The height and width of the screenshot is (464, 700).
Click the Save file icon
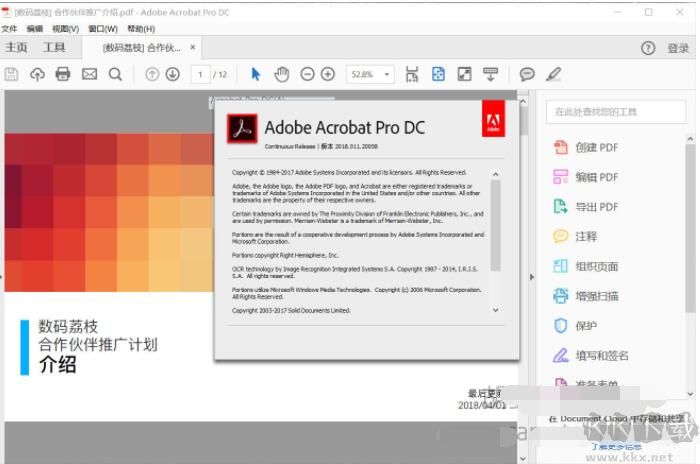12,74
